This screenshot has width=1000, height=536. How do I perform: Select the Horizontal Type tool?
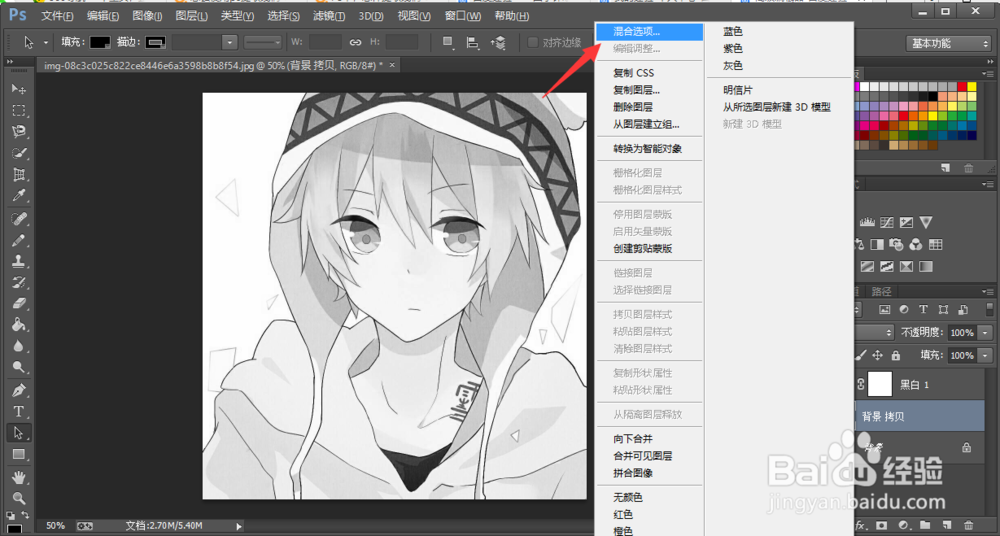(x=18, y=412)
